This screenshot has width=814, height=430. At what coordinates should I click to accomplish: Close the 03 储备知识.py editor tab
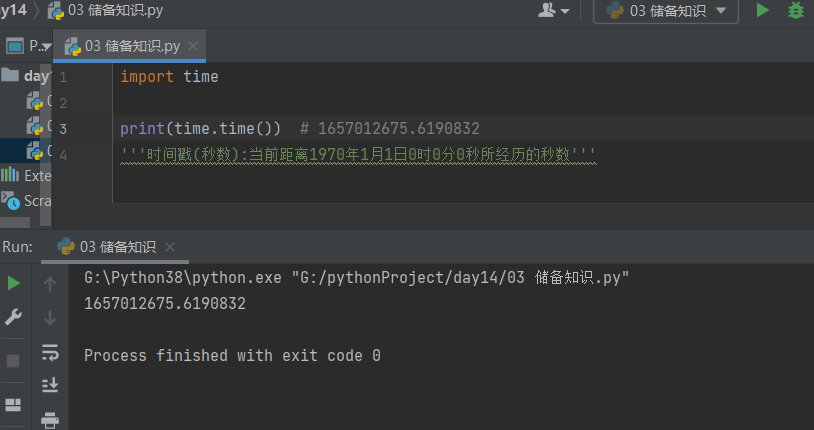(x=193, y=46)
